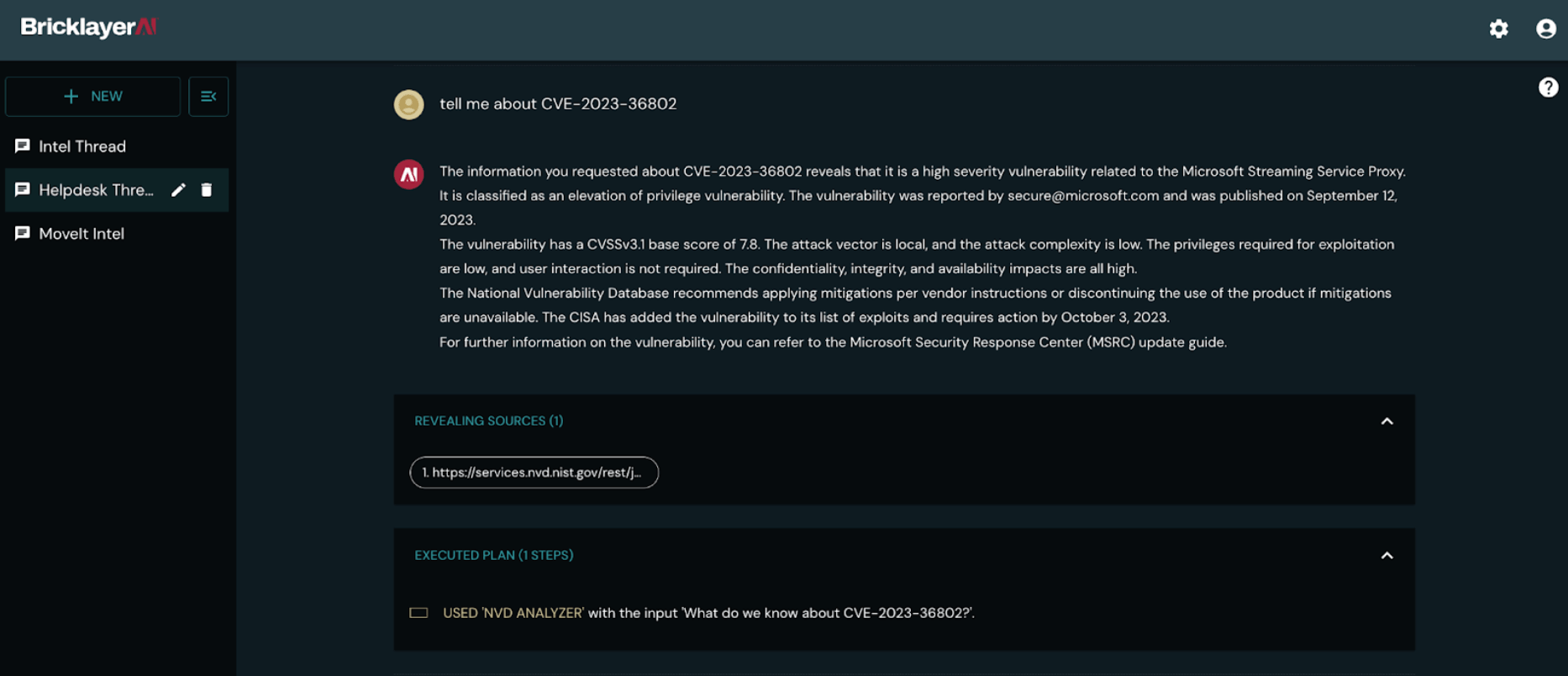Collapse the Executed Plan section chevron
Screen dimensions: 1568x676
pyautogui.click(x=1386, y=556)
